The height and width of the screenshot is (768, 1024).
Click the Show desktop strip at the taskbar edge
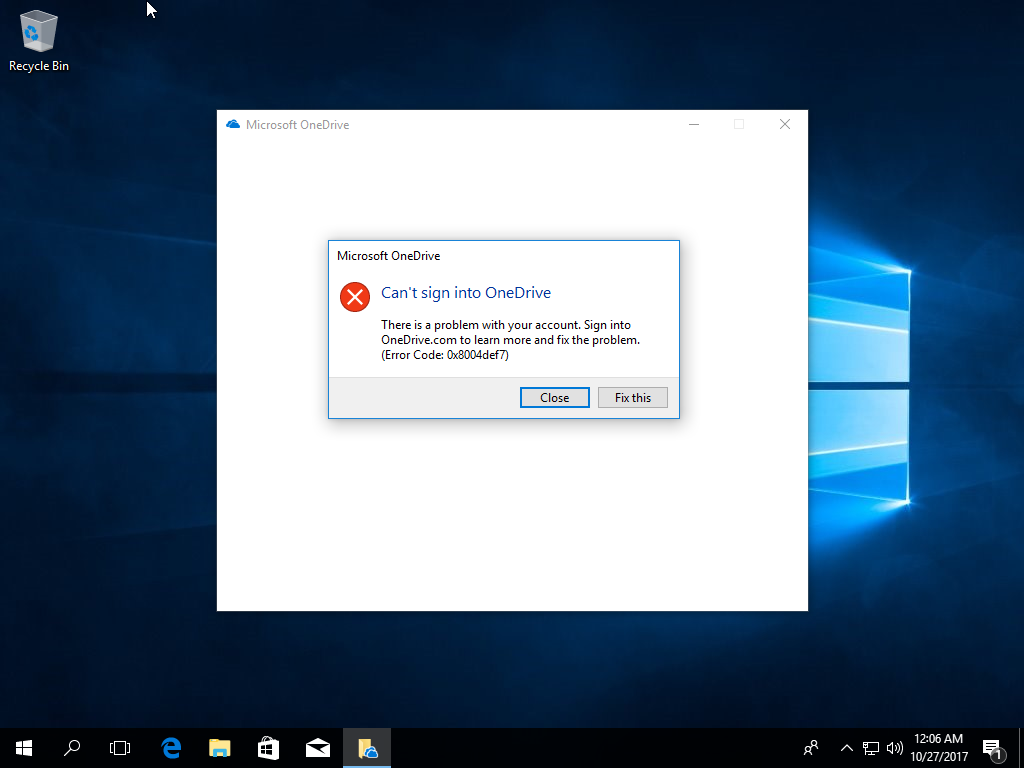pyautogui.click(x=1021, y=748)
